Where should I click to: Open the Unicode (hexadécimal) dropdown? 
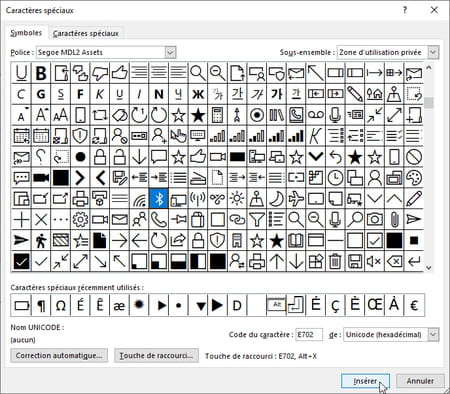pyautogui.click(x=433, y=334)
